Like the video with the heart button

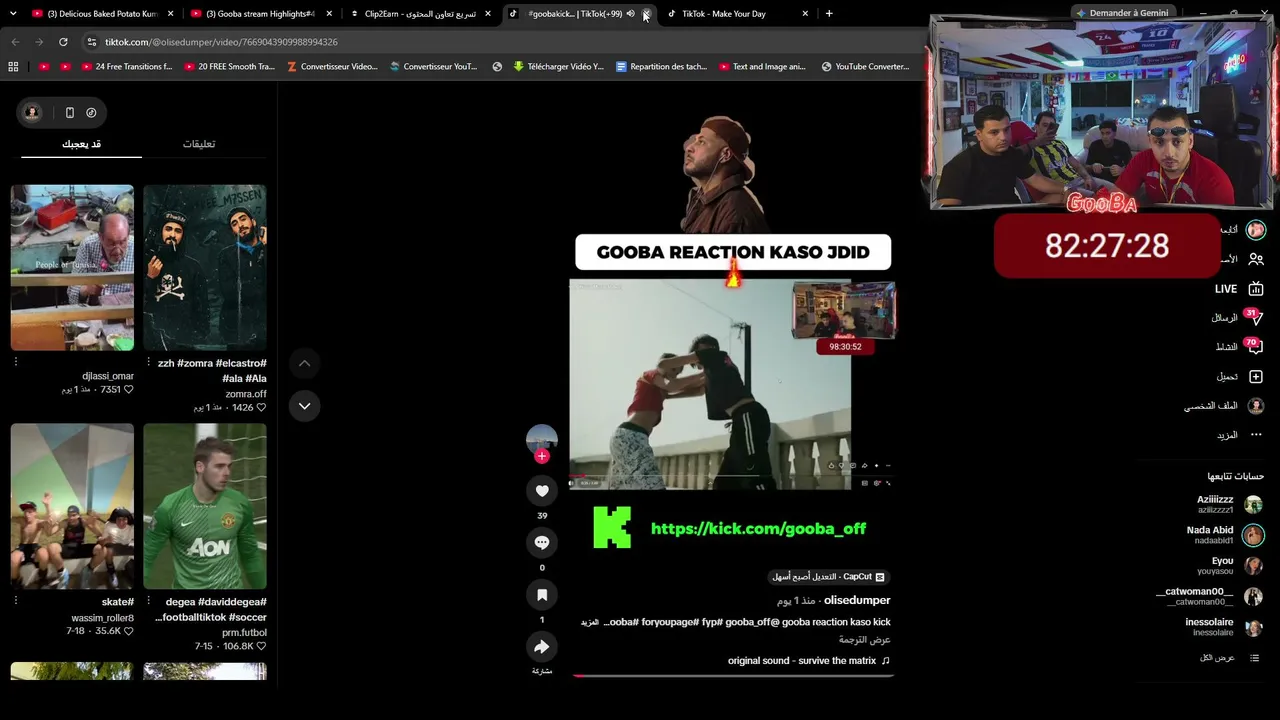point(542,491)
